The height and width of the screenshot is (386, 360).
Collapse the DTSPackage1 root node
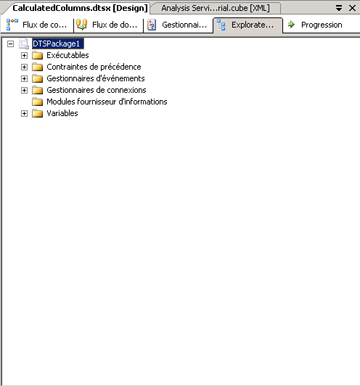pos(11,44)
